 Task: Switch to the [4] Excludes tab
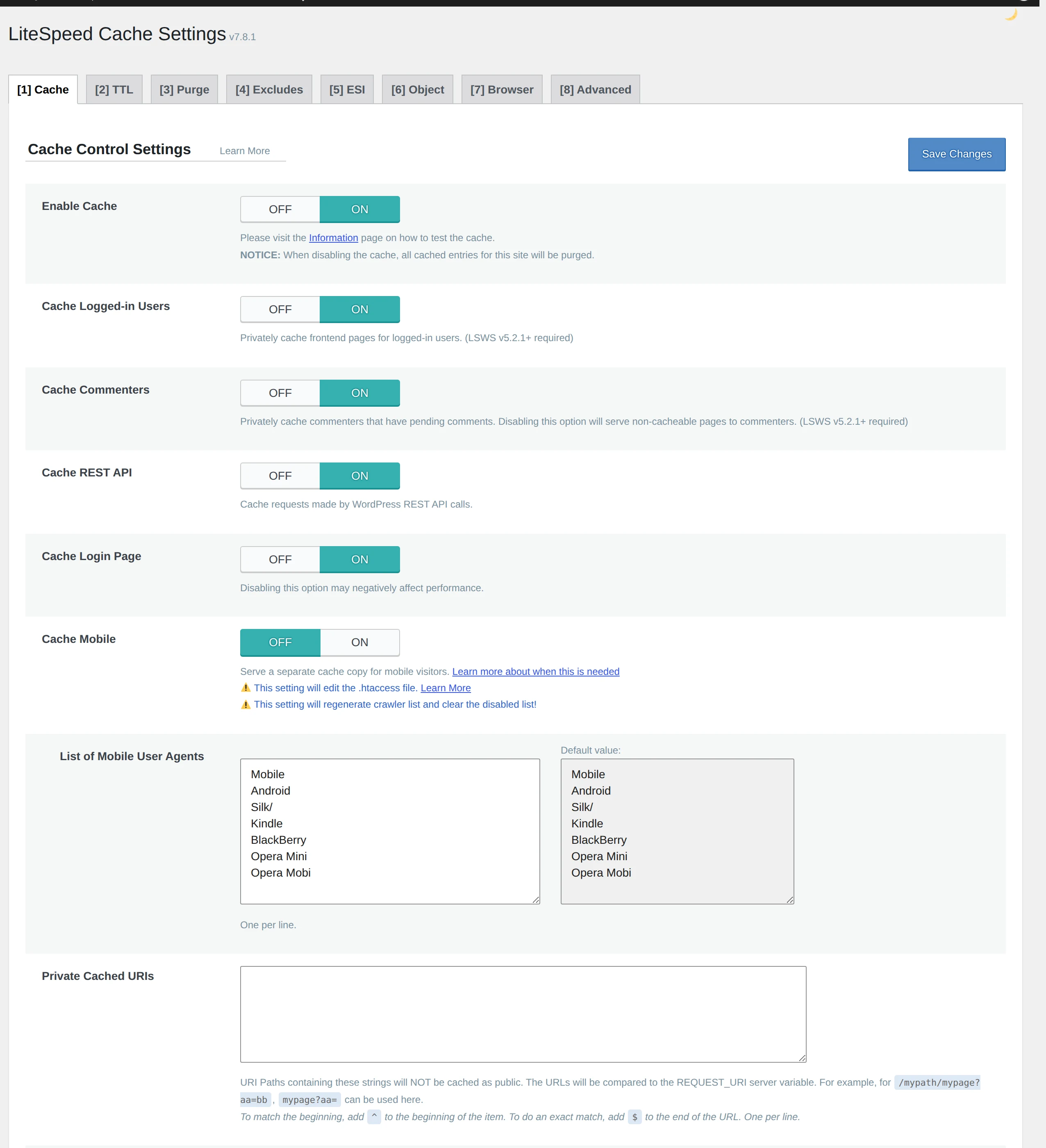click(269, 89)
